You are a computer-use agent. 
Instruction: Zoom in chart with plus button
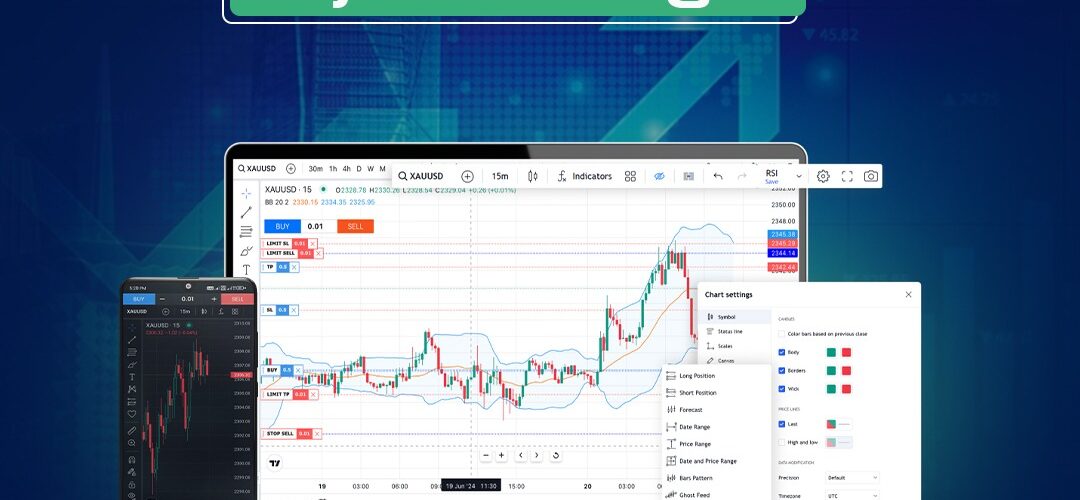[501, 455]
